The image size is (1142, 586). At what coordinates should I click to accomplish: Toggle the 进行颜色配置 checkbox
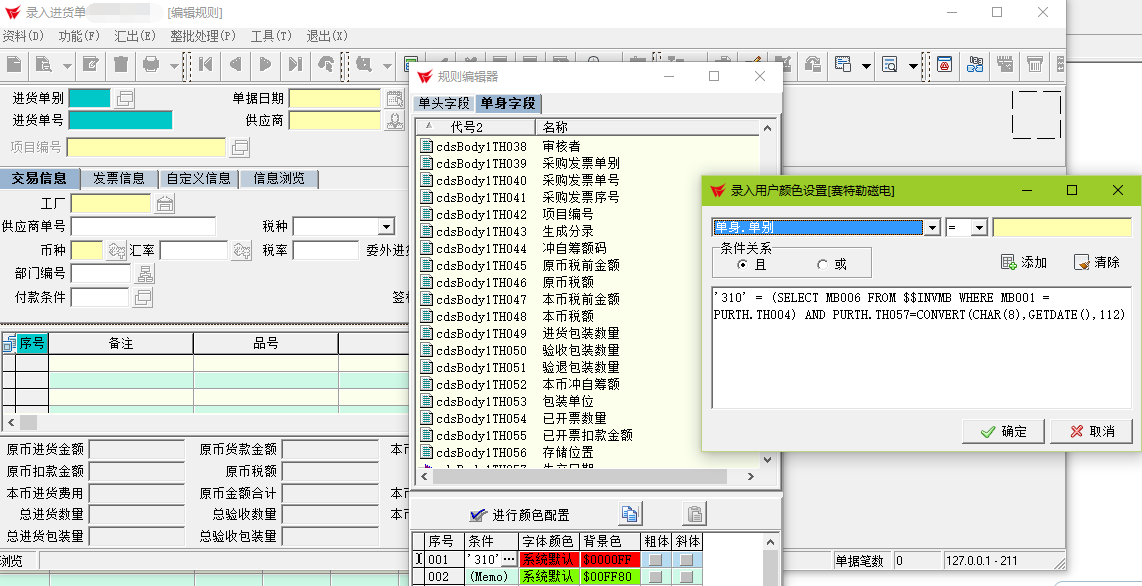pyautogui.click(x=479, y=515)
